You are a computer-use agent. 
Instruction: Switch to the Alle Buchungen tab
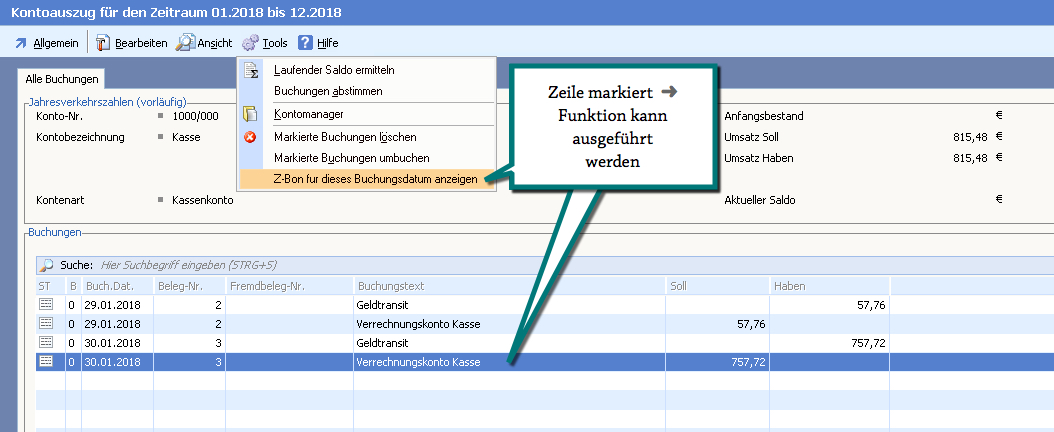click(62, 78)
